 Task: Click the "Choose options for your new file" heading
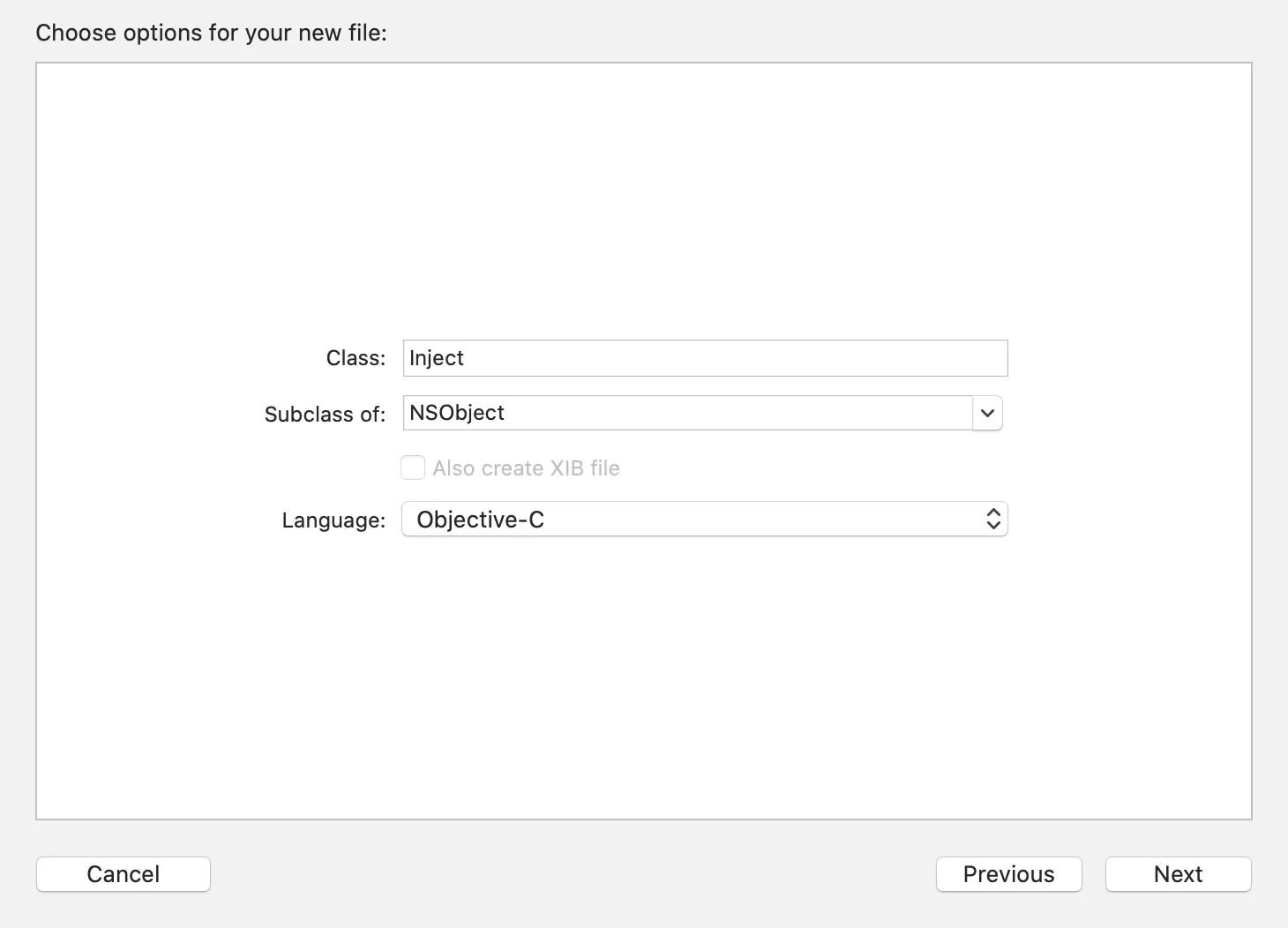(x=211, y=34)
